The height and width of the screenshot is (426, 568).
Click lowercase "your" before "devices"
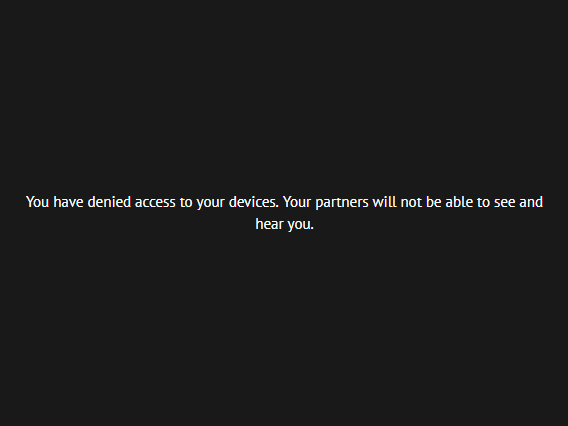point(210,204)
